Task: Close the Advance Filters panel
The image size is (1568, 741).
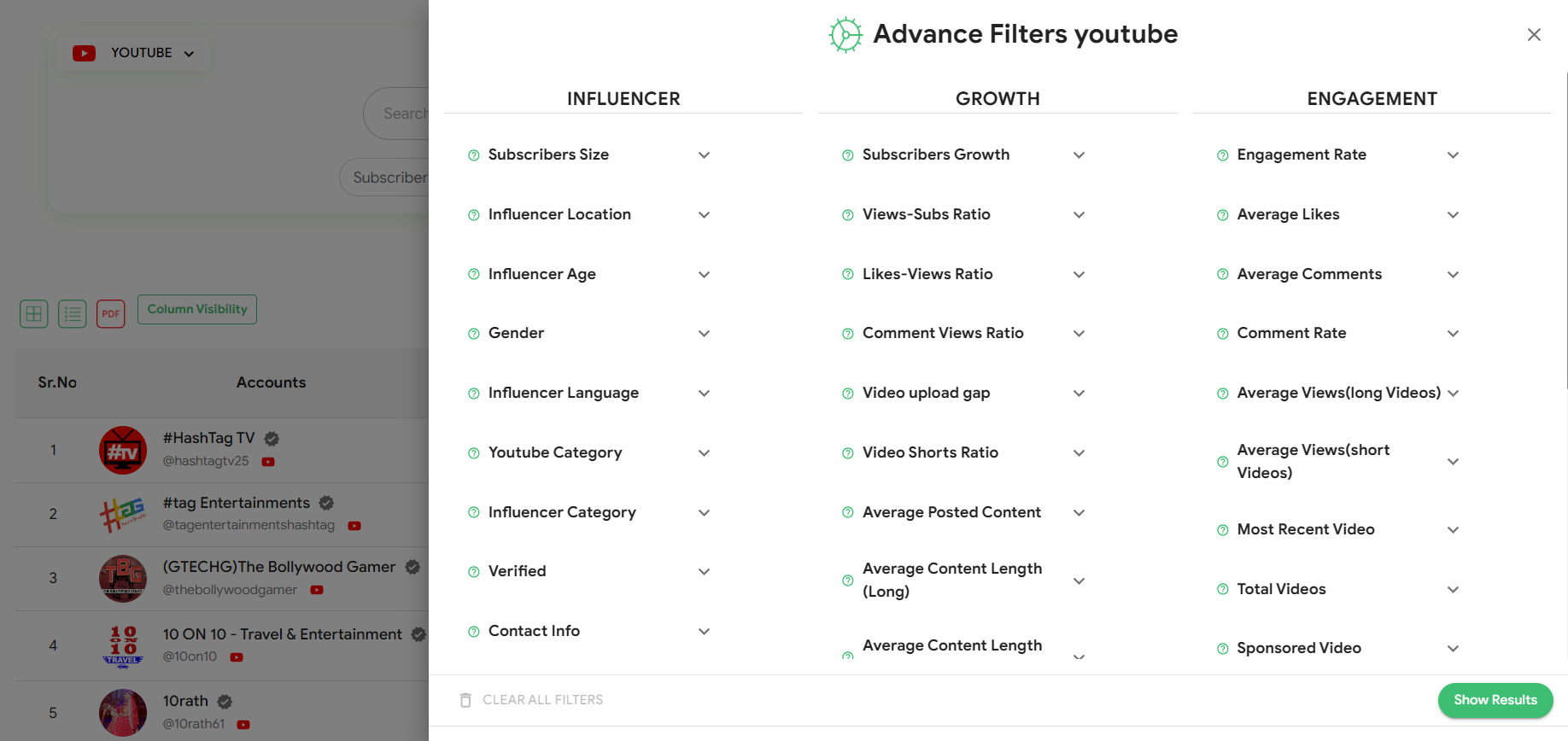Action: pyautogui.click(x=1534, y=35)
